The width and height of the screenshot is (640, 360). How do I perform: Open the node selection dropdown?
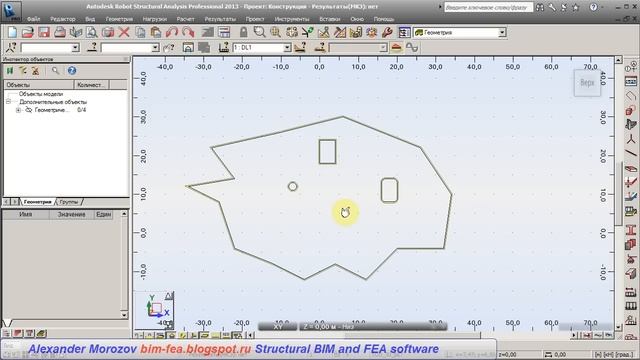pos(75,48)
